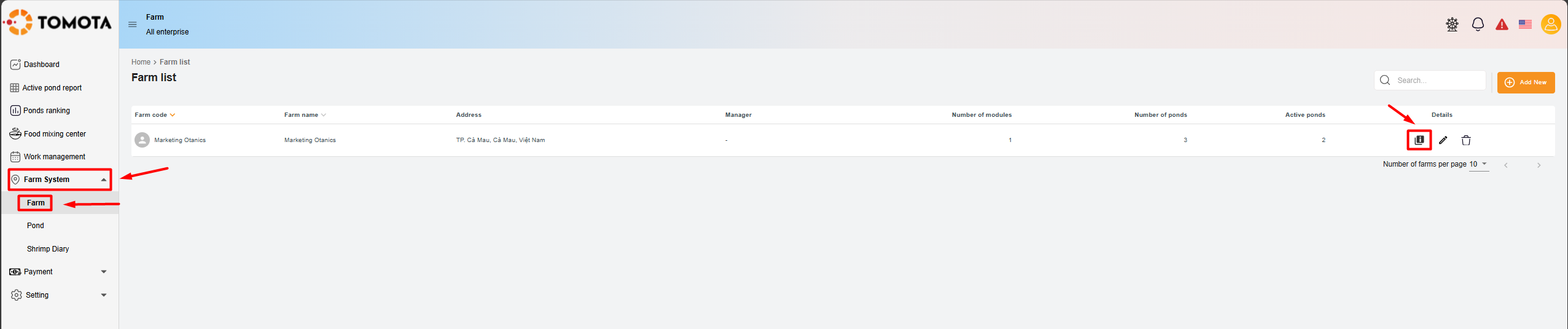Click the ship wheel icon in header

[1452, 25]
